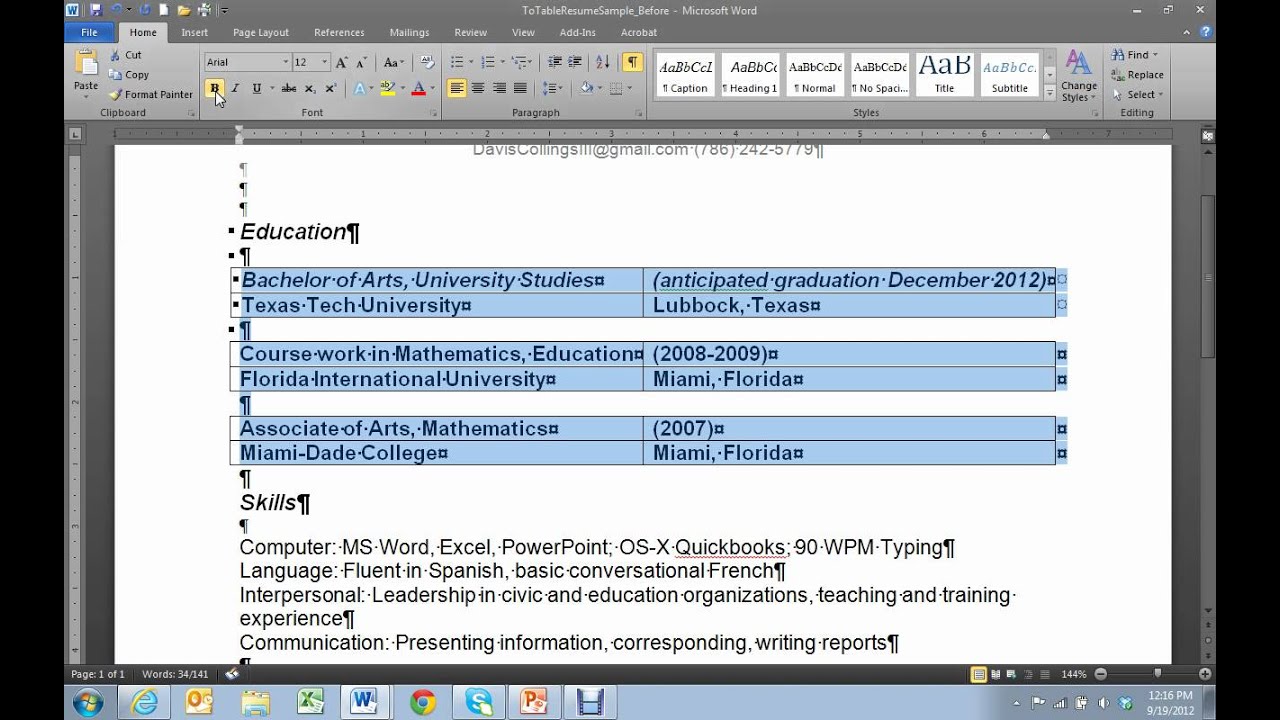Toggle Bold formatting off
Screen dimensions: 1280x720
[x=214, y=89]
